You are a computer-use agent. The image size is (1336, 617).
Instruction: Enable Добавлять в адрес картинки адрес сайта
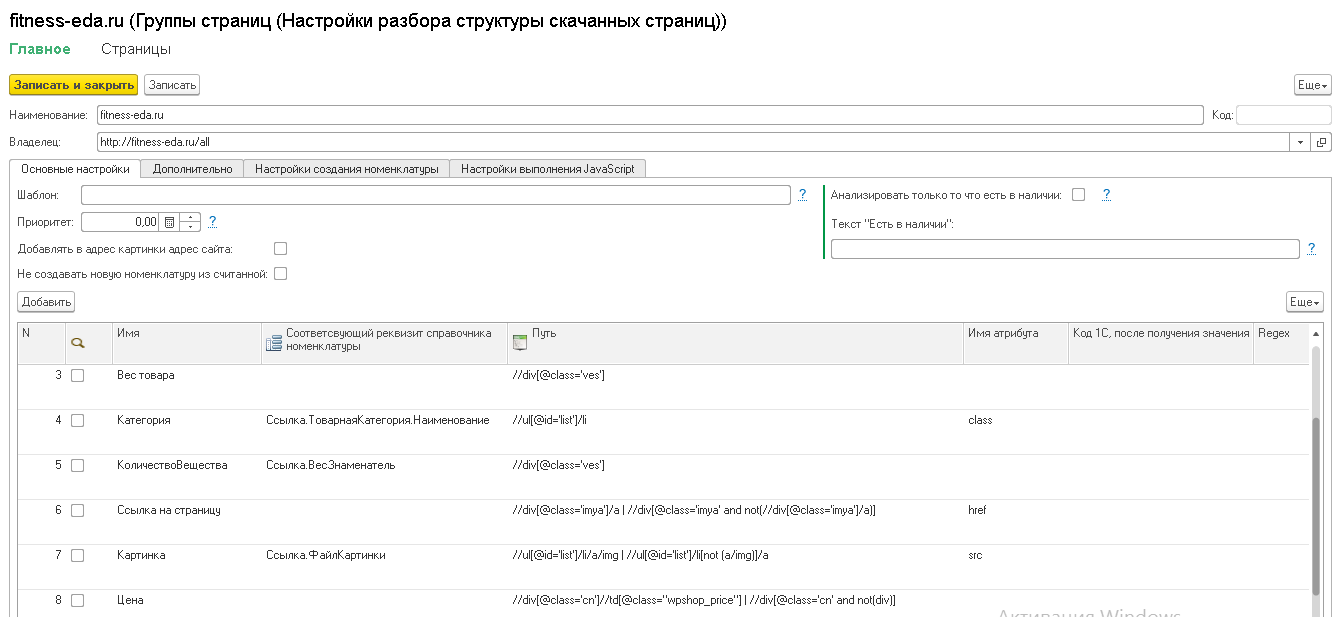point(281,248)
